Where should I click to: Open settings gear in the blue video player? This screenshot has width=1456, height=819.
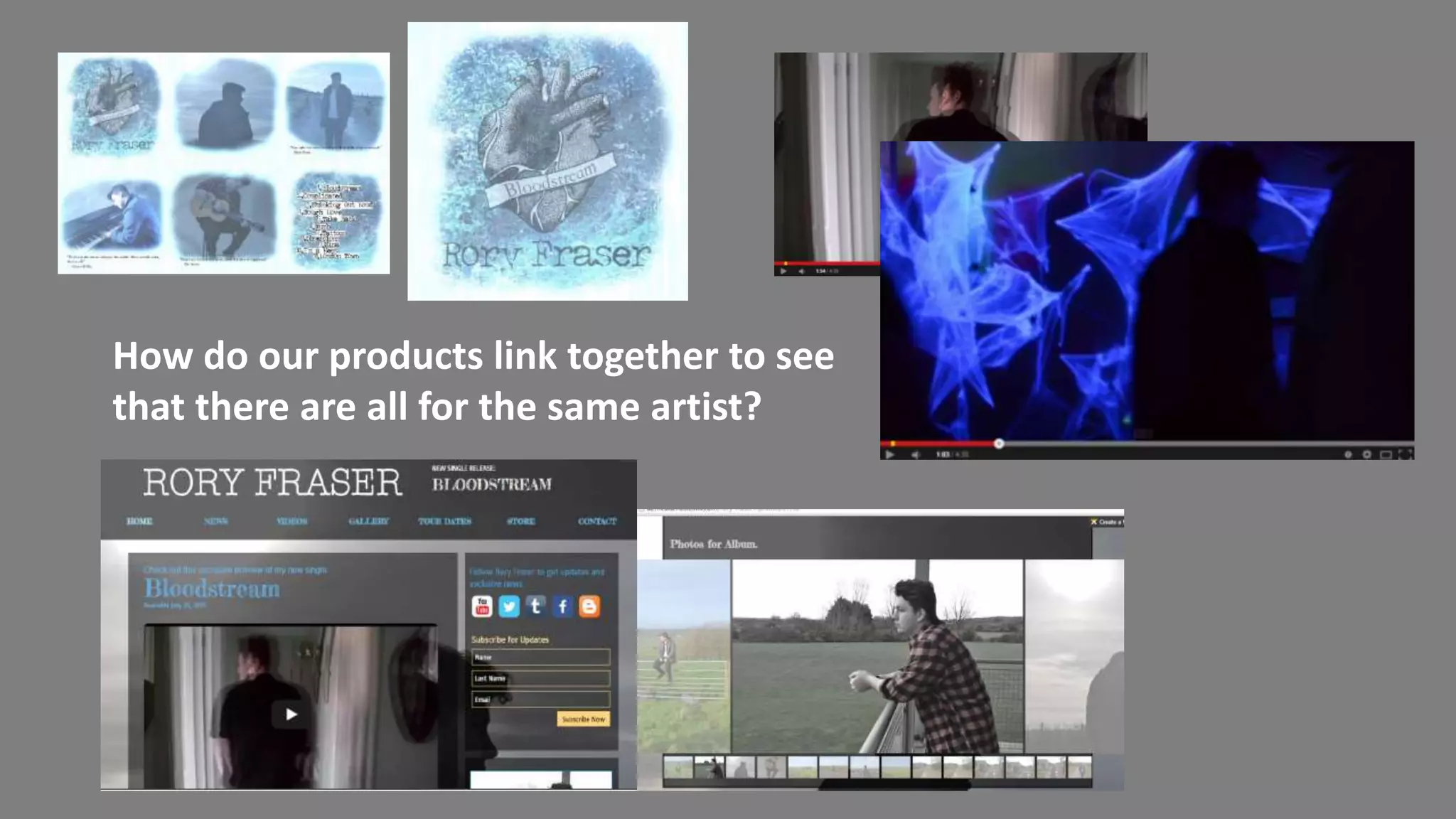click(x=1366, y=454)
